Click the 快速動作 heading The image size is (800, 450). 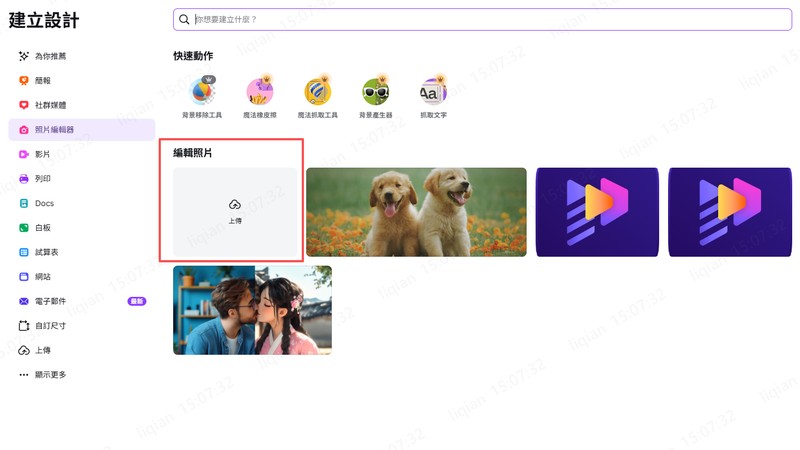point(193,56)
